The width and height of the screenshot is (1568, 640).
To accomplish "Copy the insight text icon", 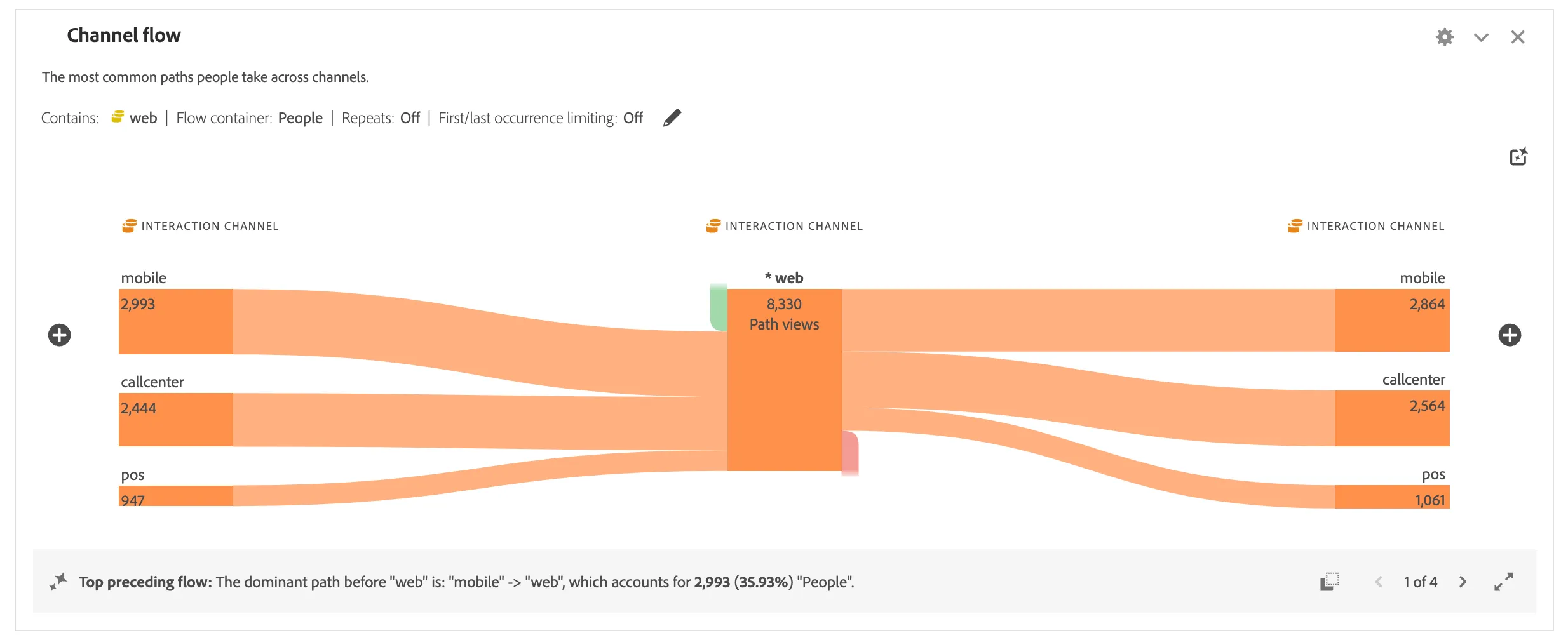I will [x=1330, y=582].
